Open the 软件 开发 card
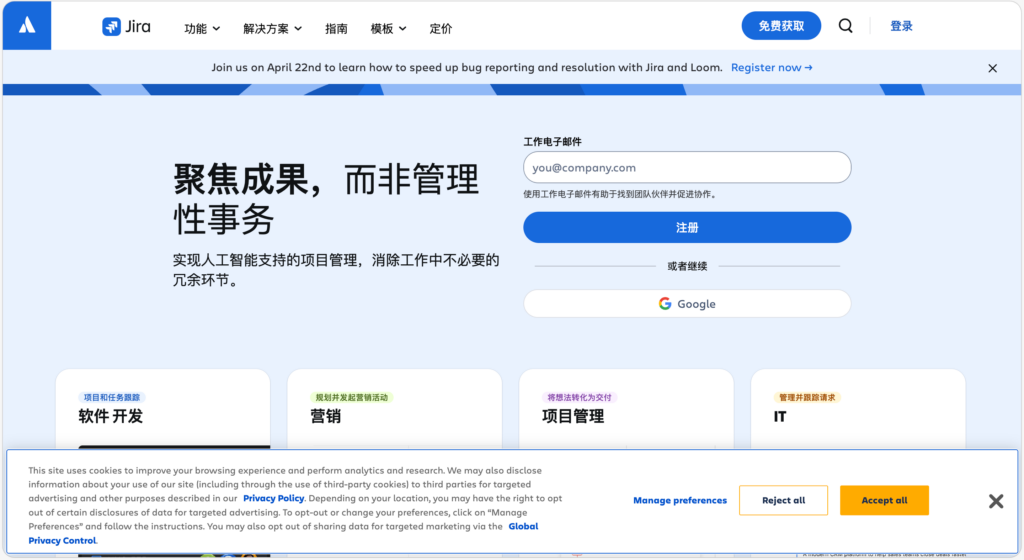This screenshot has height=560, width=1024. [163, 409]
